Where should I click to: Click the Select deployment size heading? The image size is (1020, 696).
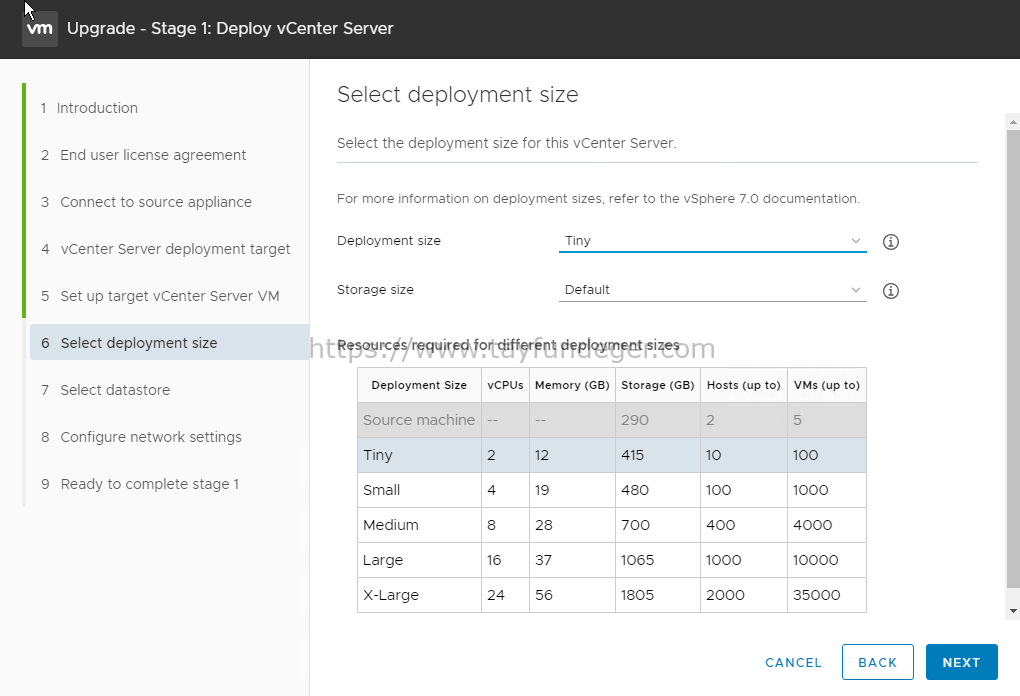click(457, 94)
